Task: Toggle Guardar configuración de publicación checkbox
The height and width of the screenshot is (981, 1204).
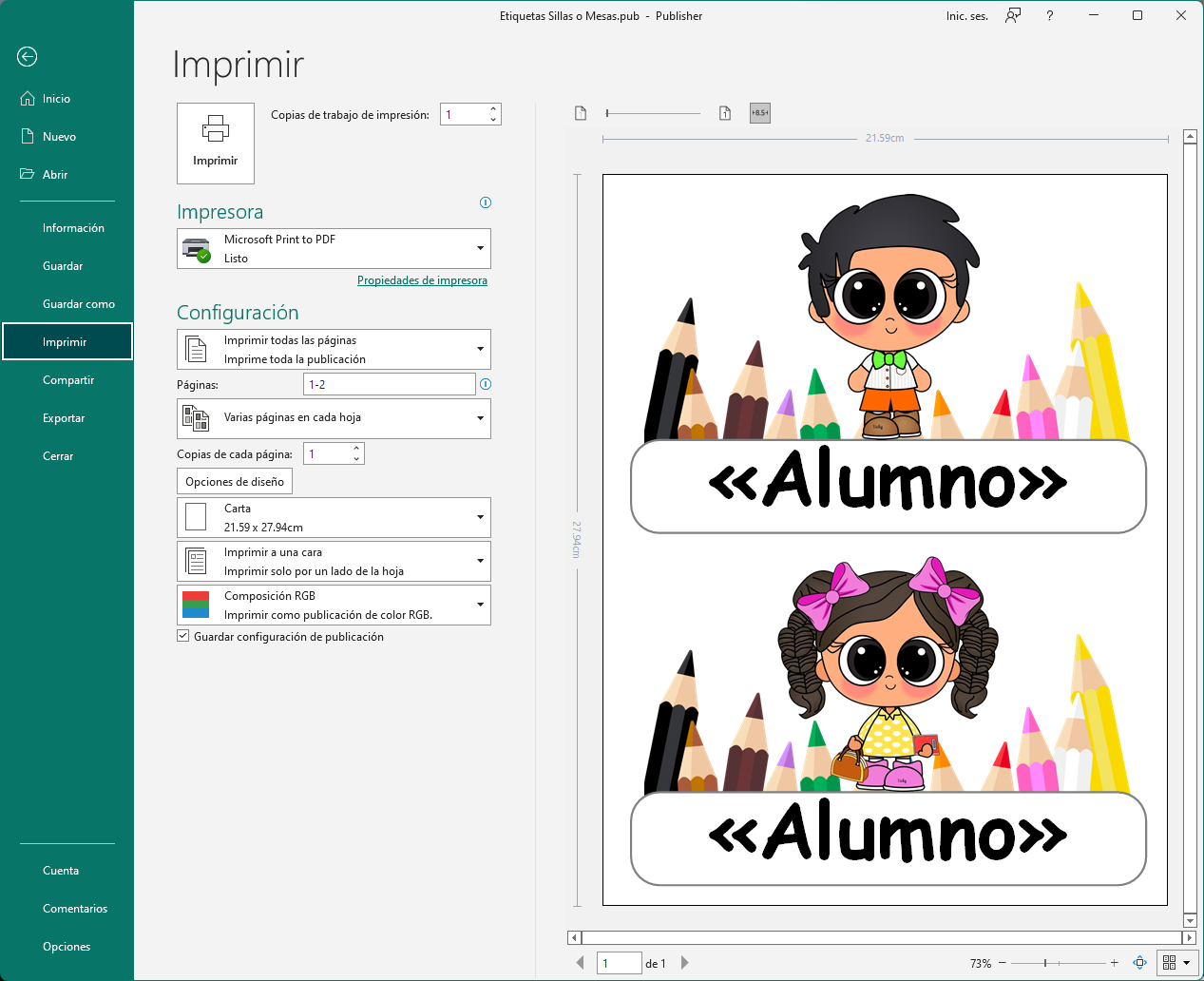Action: [183, 637]
